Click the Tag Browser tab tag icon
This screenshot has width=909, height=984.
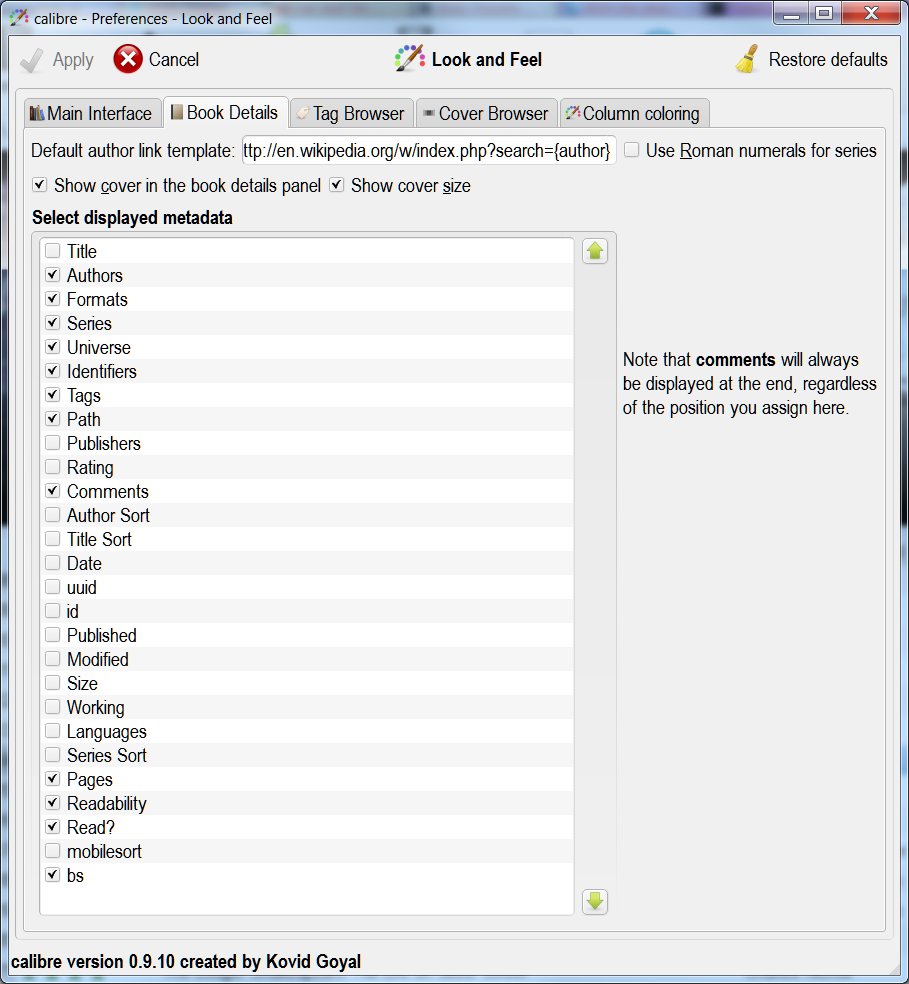pyautogui.click(x=303, y=114)
